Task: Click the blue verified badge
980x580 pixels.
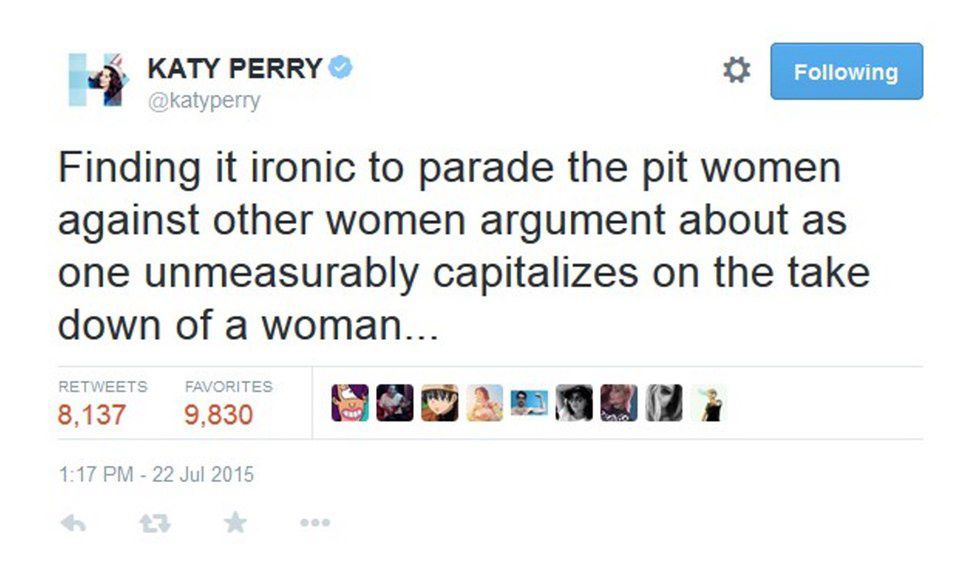Action: click(343, 69)
